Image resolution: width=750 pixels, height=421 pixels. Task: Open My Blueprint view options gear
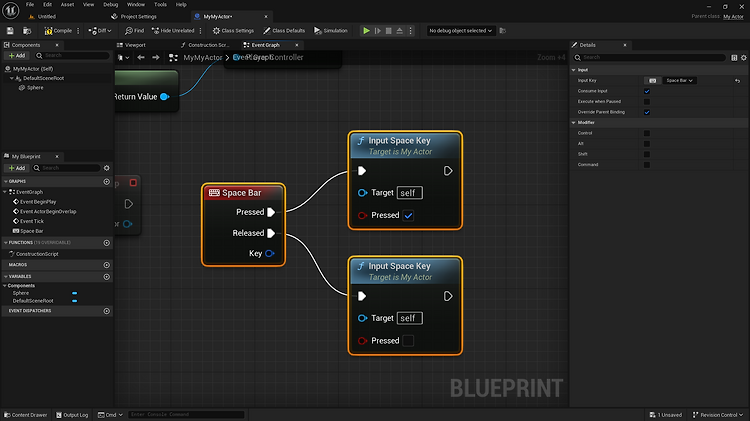pos(107,168)
